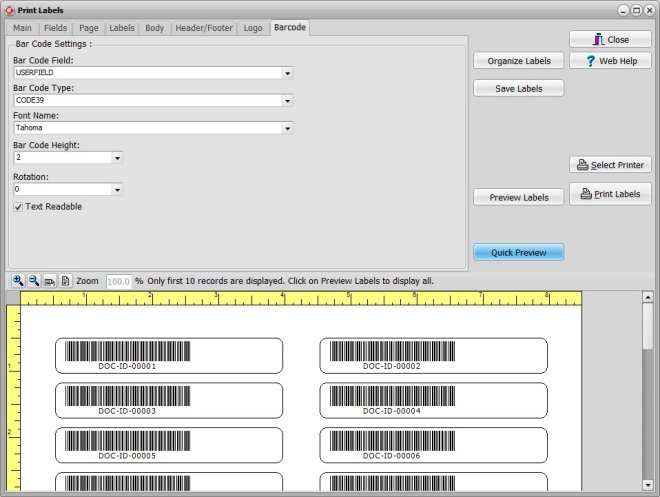Viewport: 660px width, 497px height.
Task: Select the Barcode tab
Action: tap(290, 27)
